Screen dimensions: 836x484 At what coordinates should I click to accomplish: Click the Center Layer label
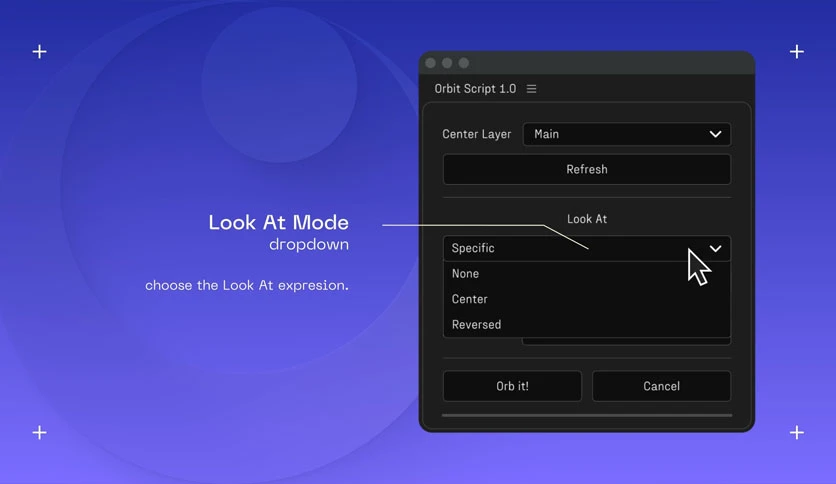point(476,134)
